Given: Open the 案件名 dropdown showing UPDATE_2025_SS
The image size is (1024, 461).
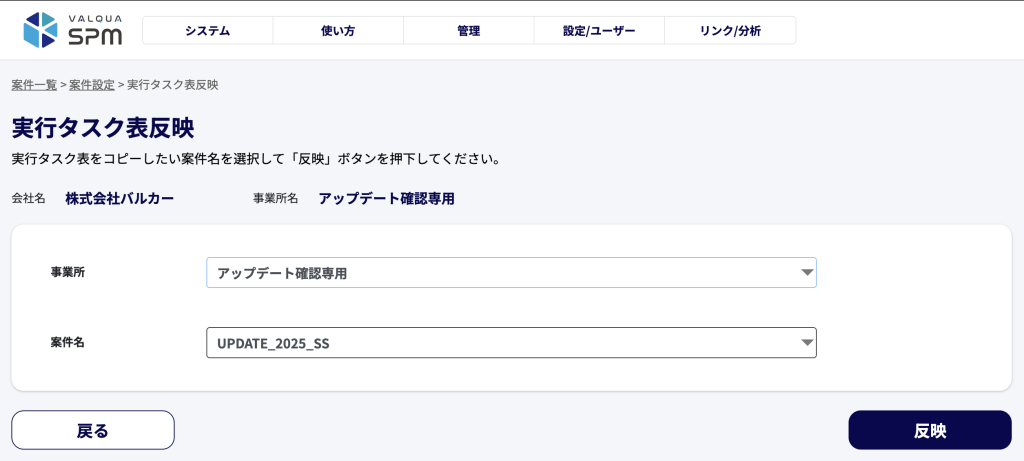Looking at the screenshot, I should [x=511, y=343].
